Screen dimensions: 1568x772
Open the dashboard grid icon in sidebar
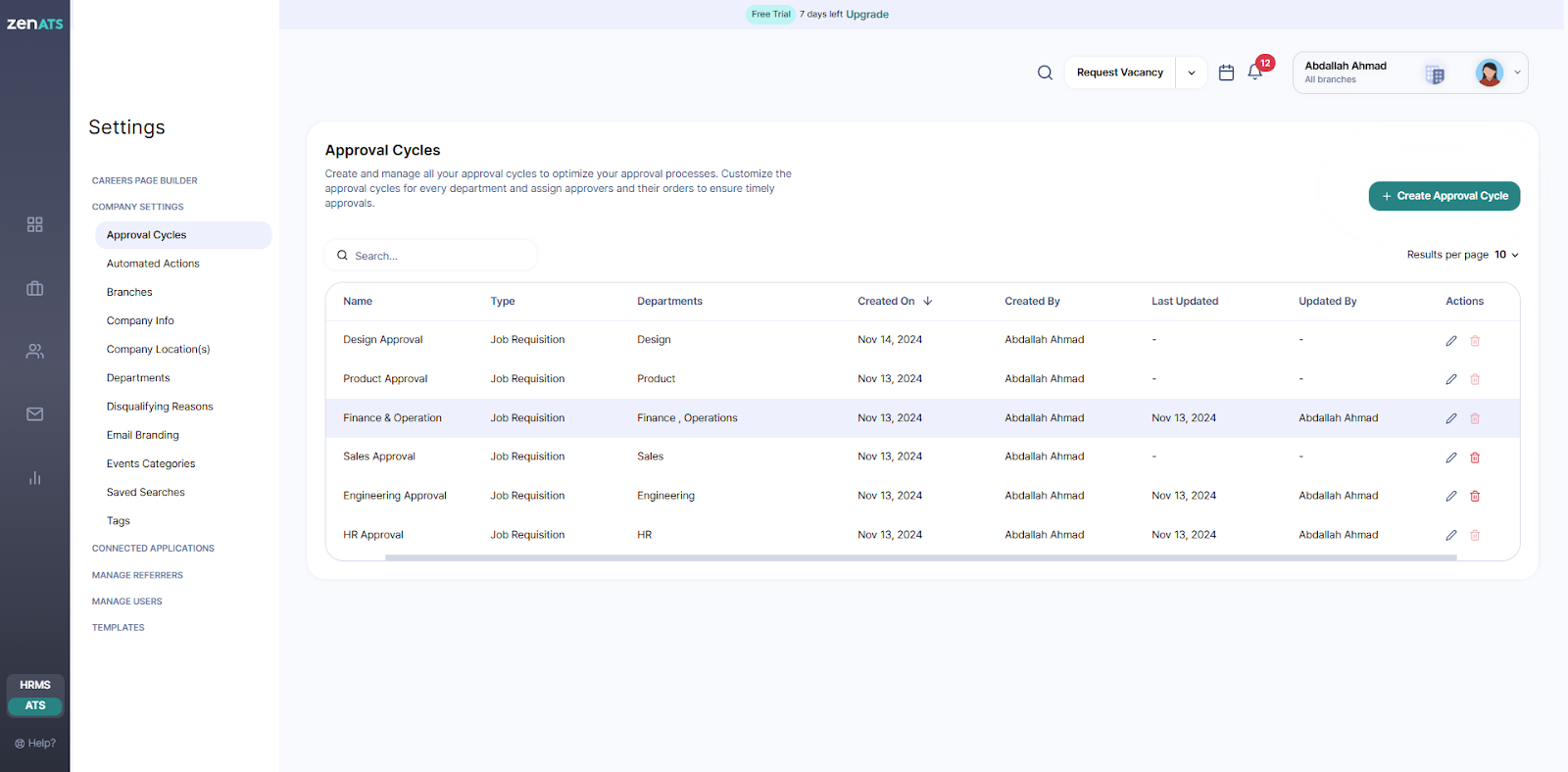[x=35, y=224]
